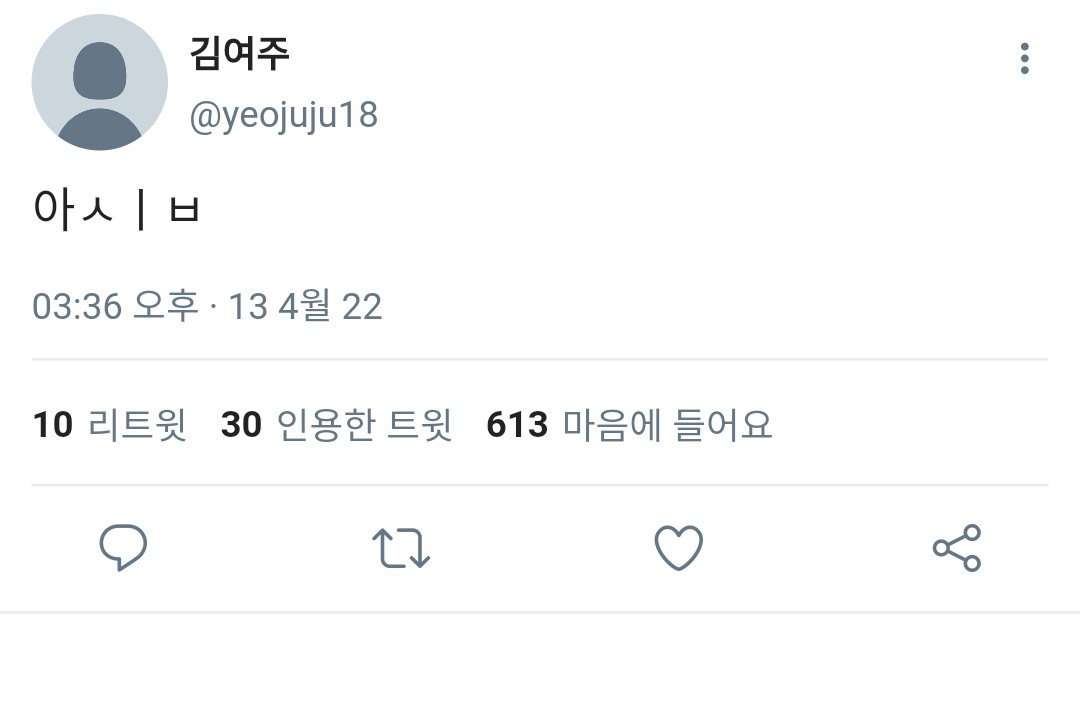The height and width of the screenshot is (714, 1080).
Task: Click the date 13 4월 22
Action: 305,306
